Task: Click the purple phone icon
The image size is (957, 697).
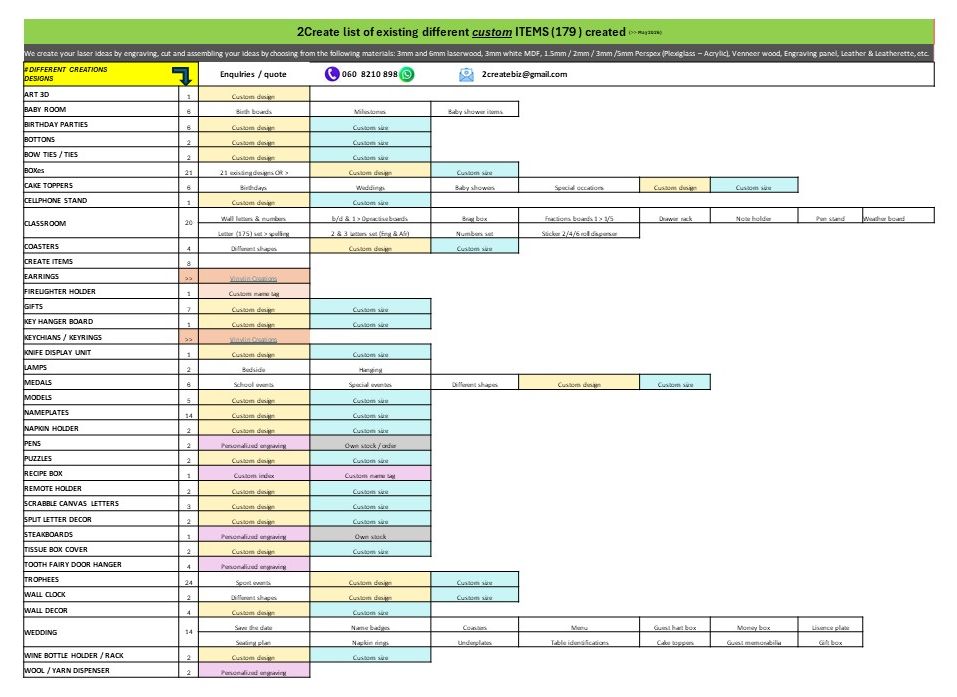Action: tap(331, 74)
